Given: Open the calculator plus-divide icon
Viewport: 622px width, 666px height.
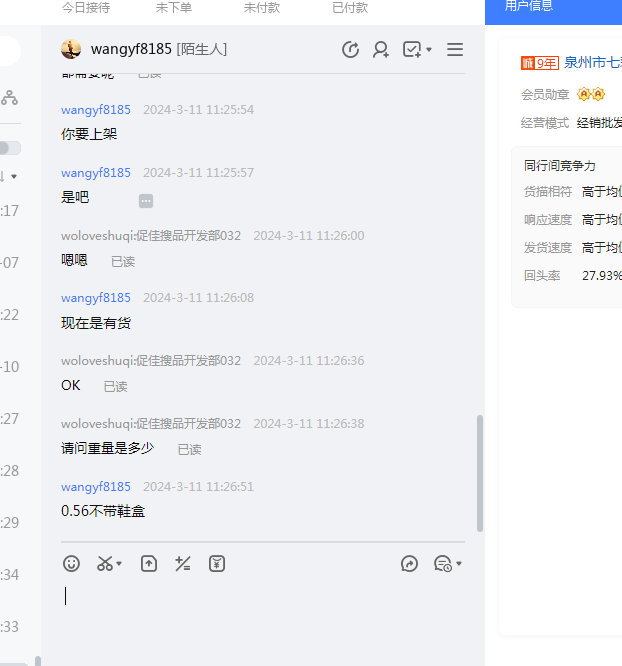Looking at the screenshot, I should pos(183,564).
